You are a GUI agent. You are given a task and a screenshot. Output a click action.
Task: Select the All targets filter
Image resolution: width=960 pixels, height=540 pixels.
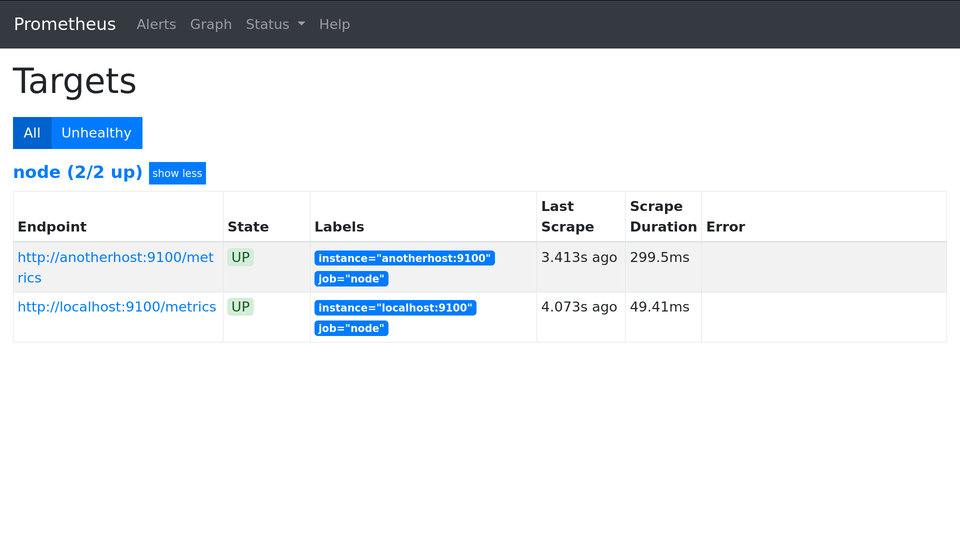tap(32, 133)
